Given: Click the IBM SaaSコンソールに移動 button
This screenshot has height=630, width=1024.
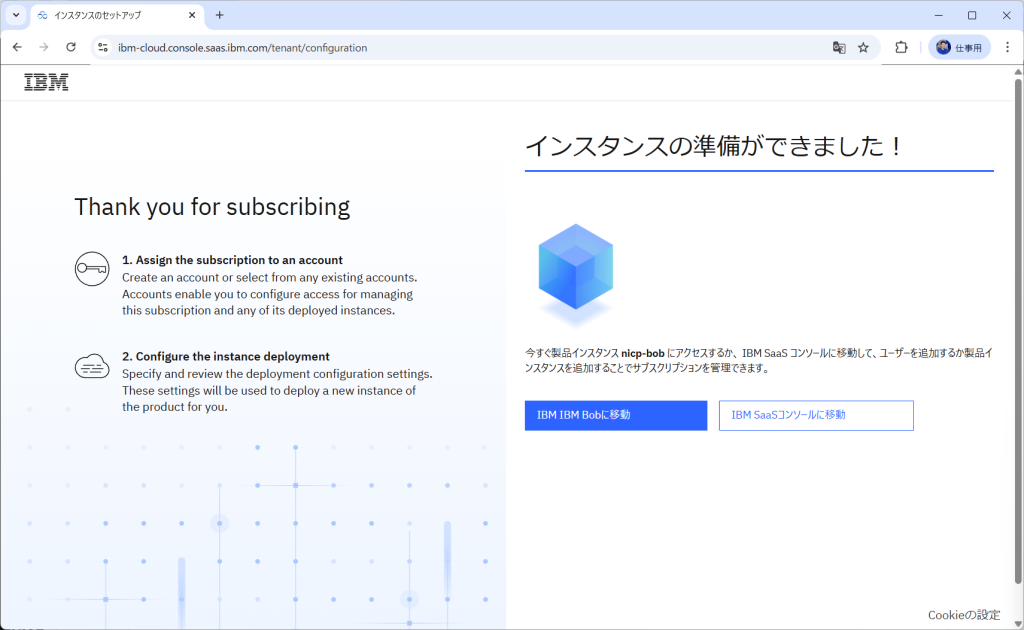Looking at the screenshot, I should [x=816, y=415].
